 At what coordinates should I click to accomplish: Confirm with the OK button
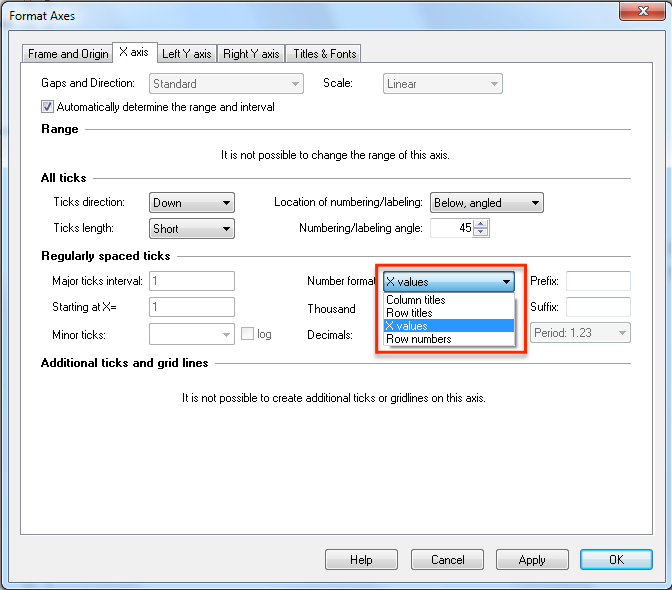(616, 560)
